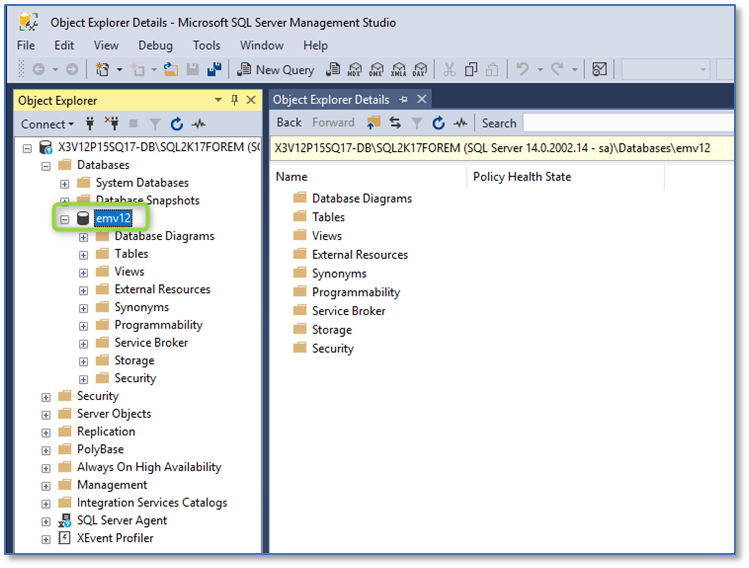Refresh the Object Explorer tree
The image size is (749, 568).
(177, 124)
